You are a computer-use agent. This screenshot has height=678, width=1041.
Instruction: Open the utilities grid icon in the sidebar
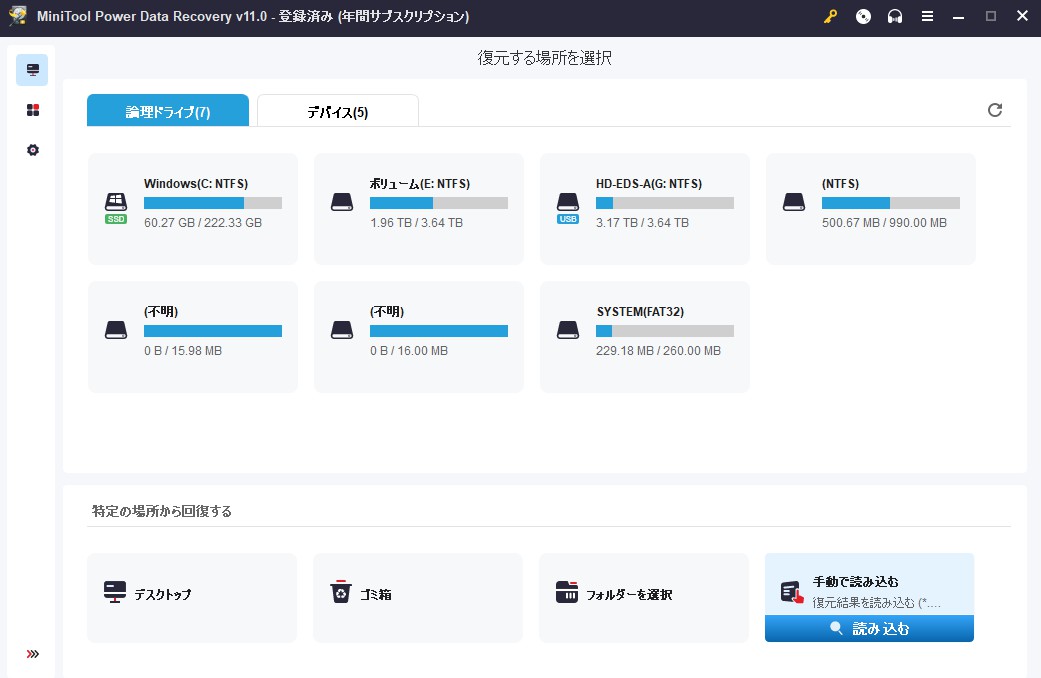click(x=33, y=110)
